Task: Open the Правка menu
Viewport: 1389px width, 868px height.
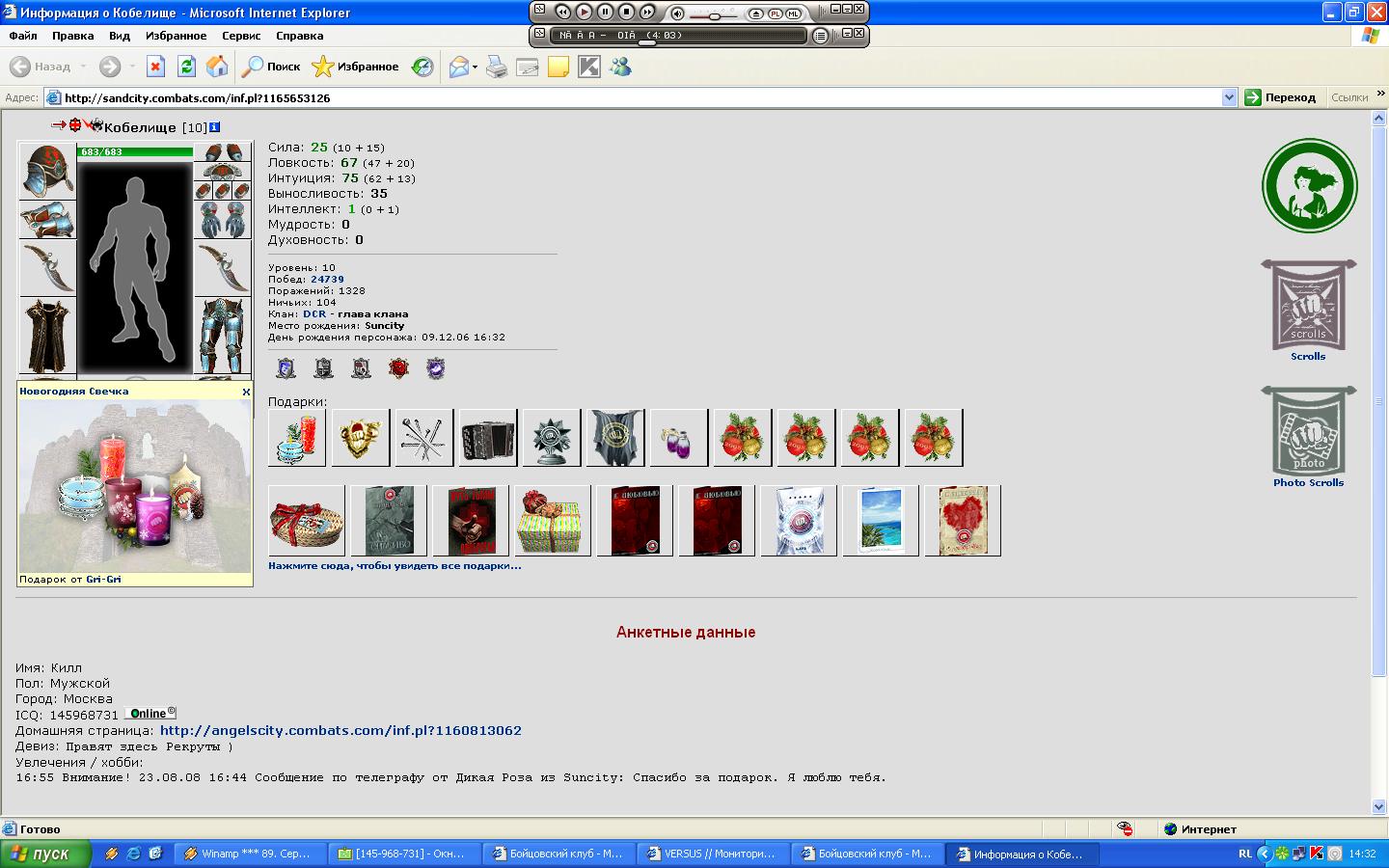Action: coord(73,36)
